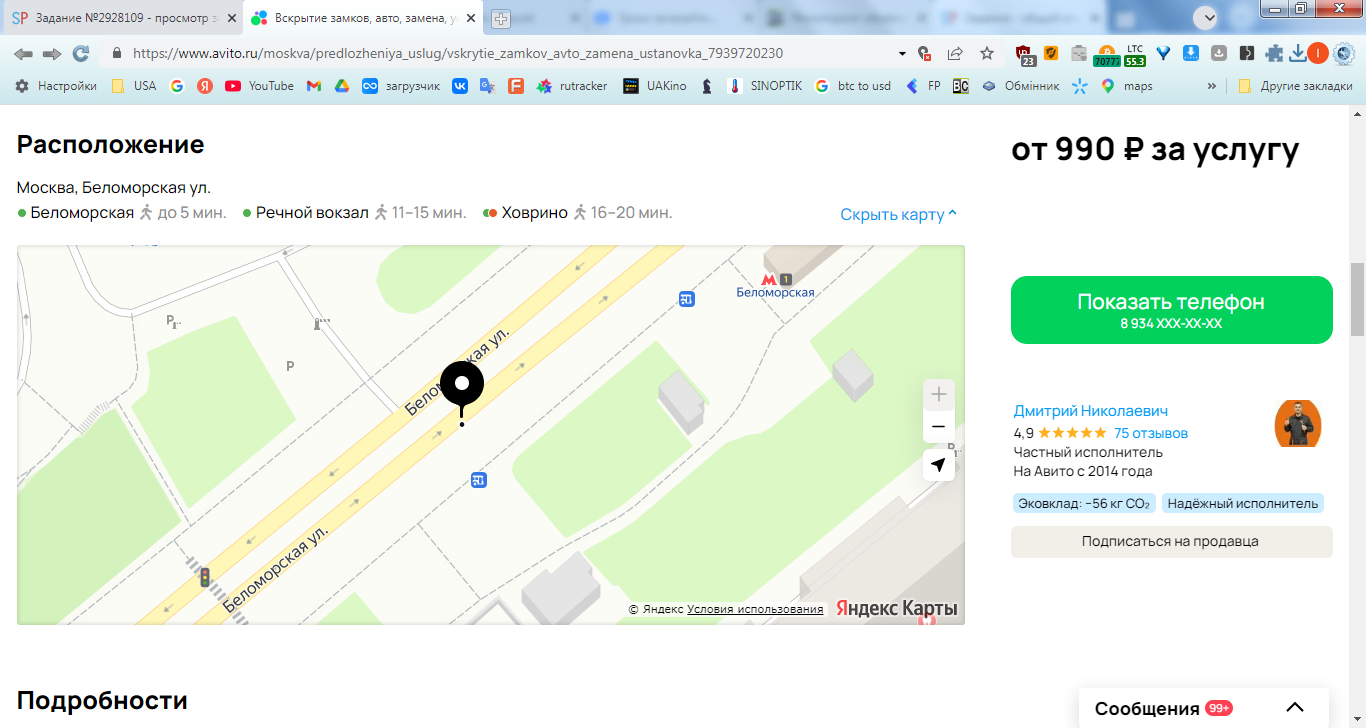
Task: Click the Речной вокзал metro text
Action: click(x=312, y=212)
